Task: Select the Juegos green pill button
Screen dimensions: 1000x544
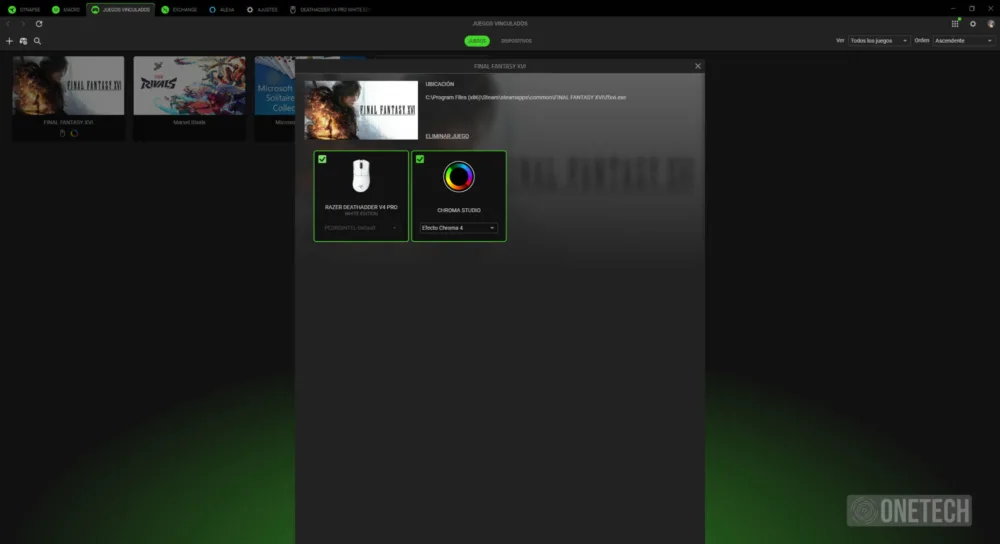Action: click(477, 41)
